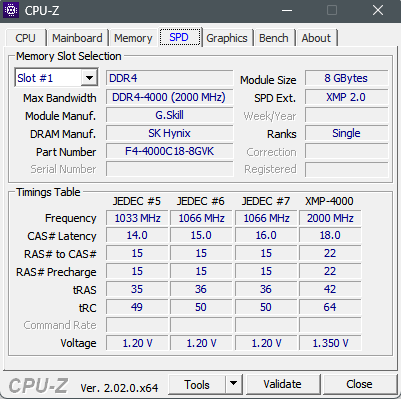Click the 35 tRAS value under JEDEC #5
Screen dimensions: 401x399
137,289
